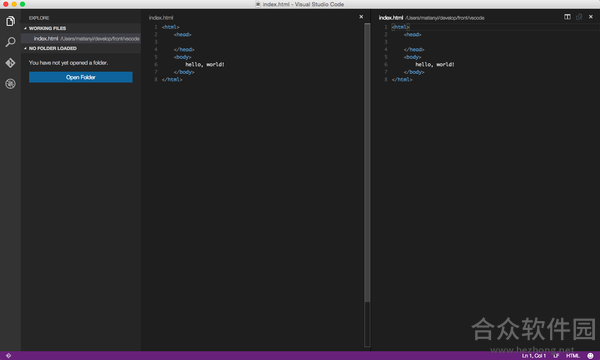Image resolution: width=600 pixels, height=360 pixels.
Task: Select index.html in Working Files list
Action: coord(81,39)
